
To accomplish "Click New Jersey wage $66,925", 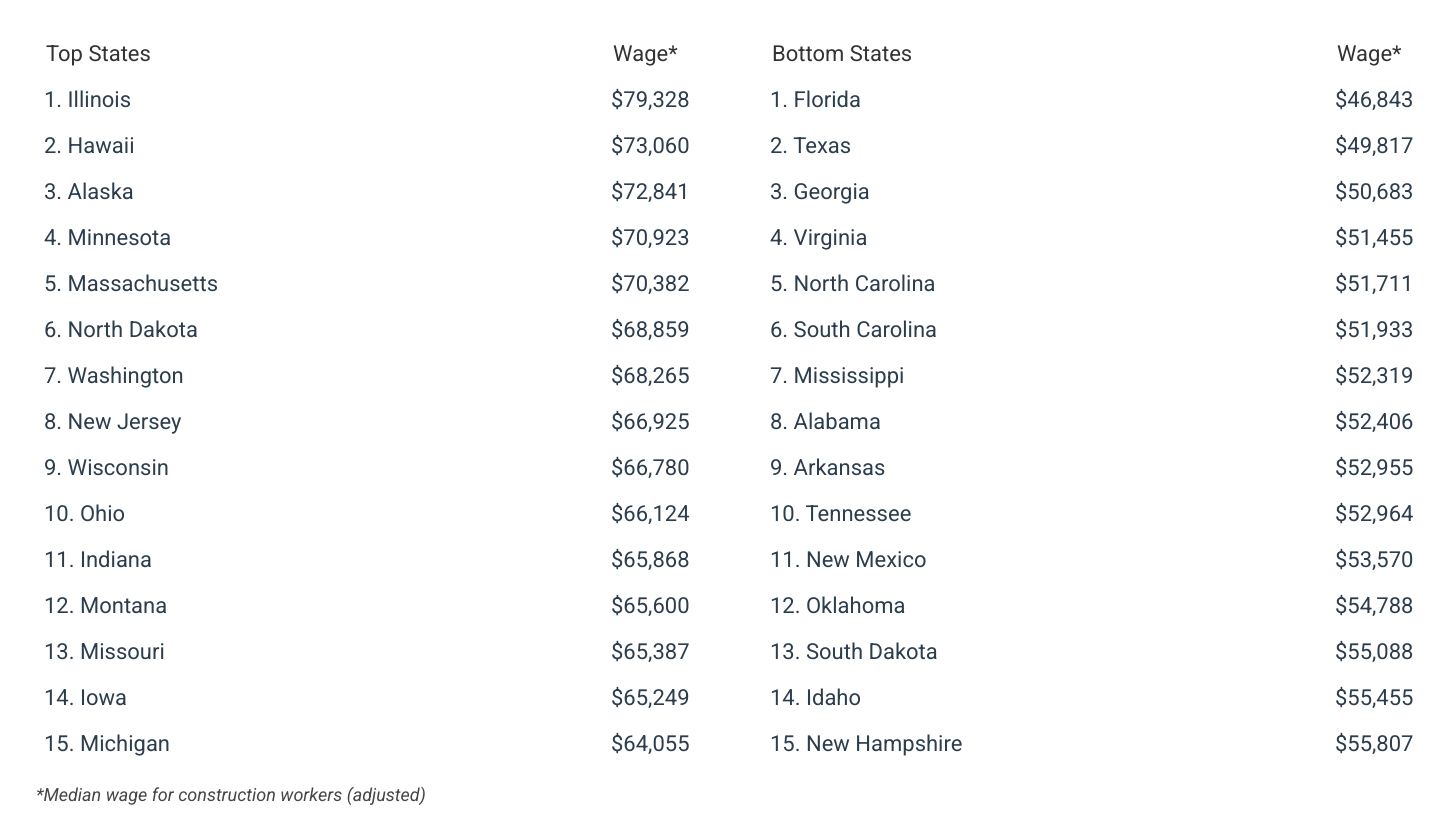I will [650, 422].
